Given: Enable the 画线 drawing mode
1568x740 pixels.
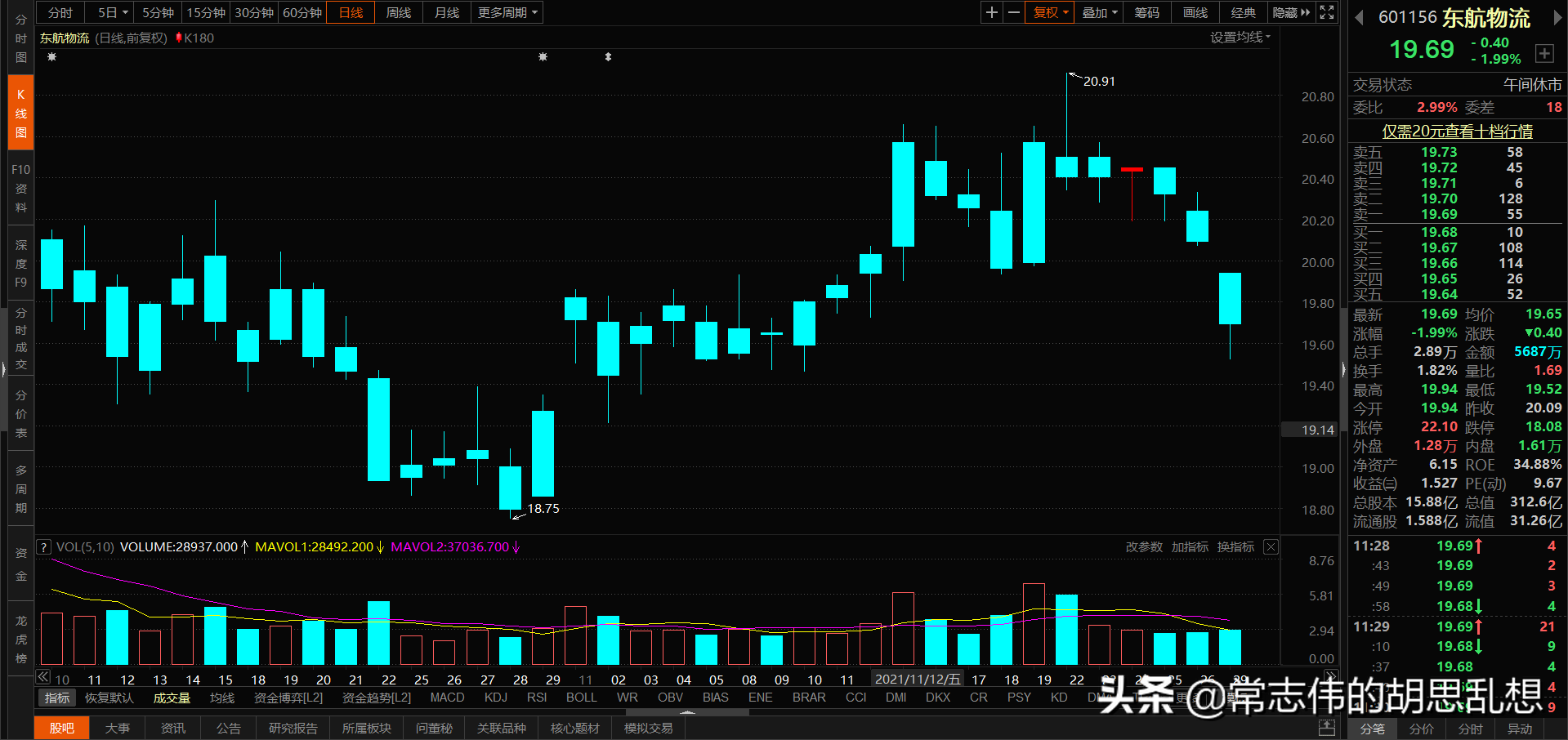Looking at the screenshot, I should click(1194, 12).
